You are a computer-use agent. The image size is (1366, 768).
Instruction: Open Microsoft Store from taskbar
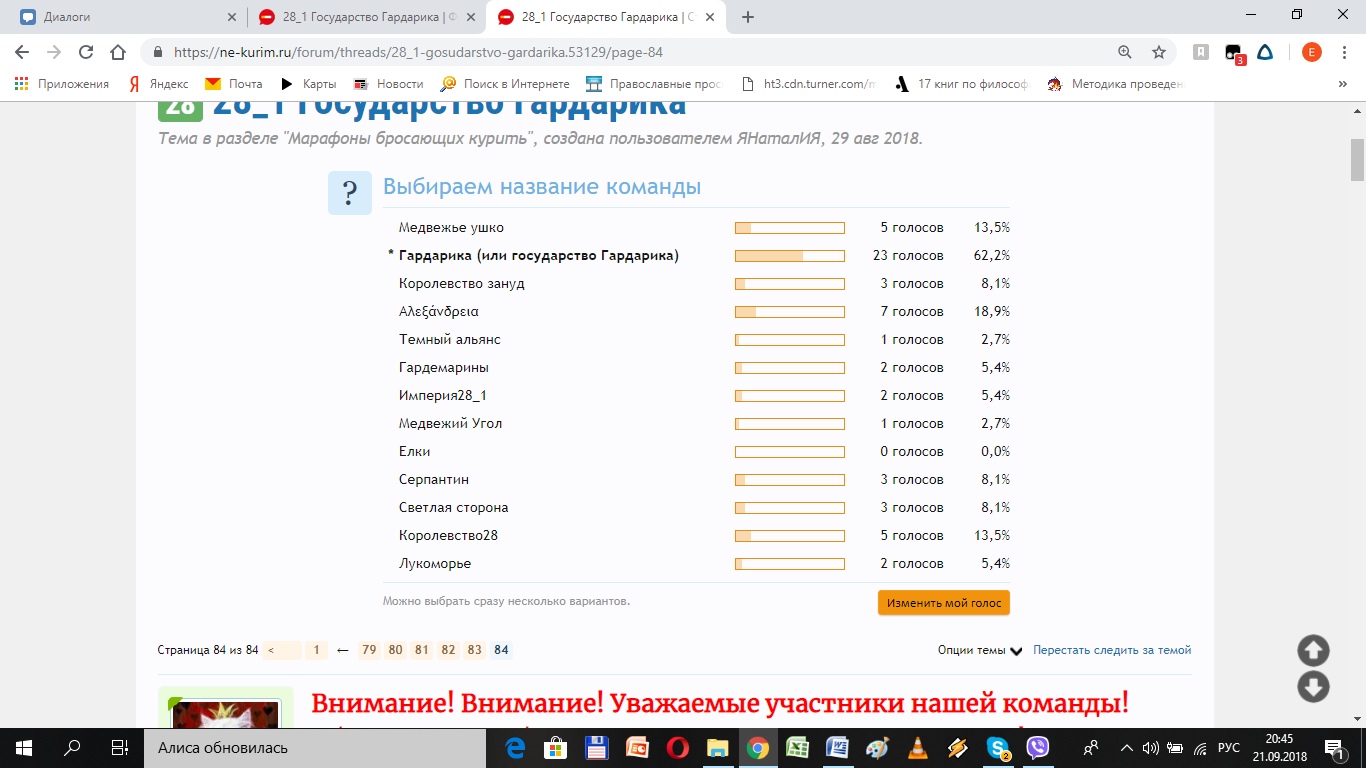click(x=556, y=748)
